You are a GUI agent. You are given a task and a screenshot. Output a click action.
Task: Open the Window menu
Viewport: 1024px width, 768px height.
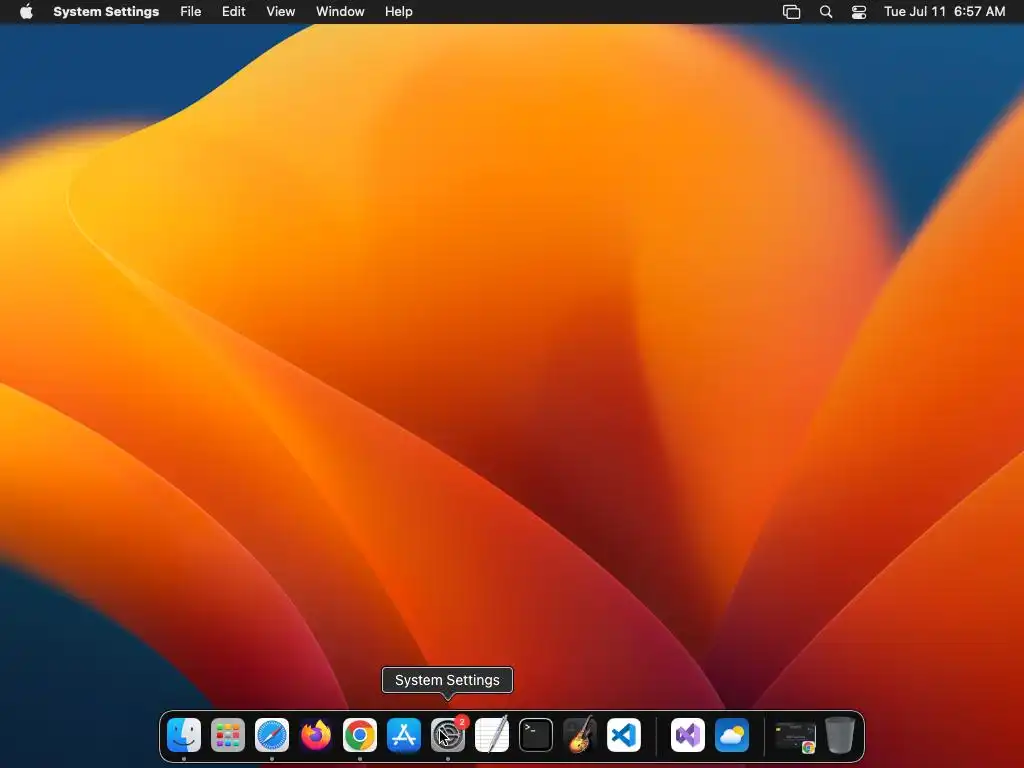click(340, 12)
